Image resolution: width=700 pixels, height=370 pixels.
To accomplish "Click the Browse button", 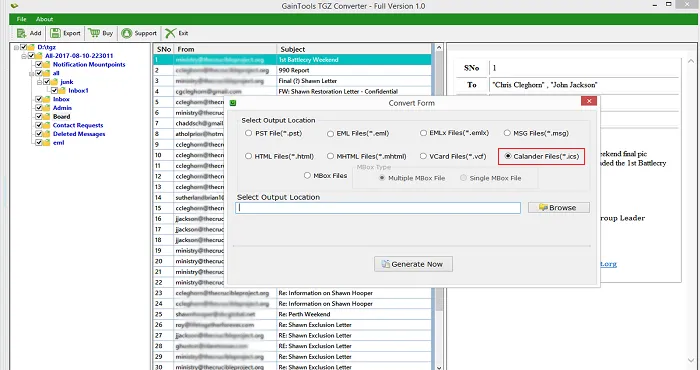I will [x=559, y=208].
